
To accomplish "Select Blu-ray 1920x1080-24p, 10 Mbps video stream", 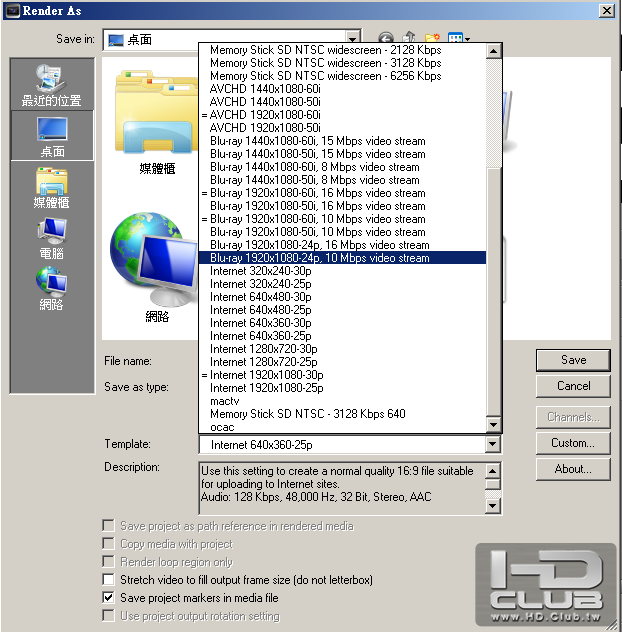I will click(342, 258).
